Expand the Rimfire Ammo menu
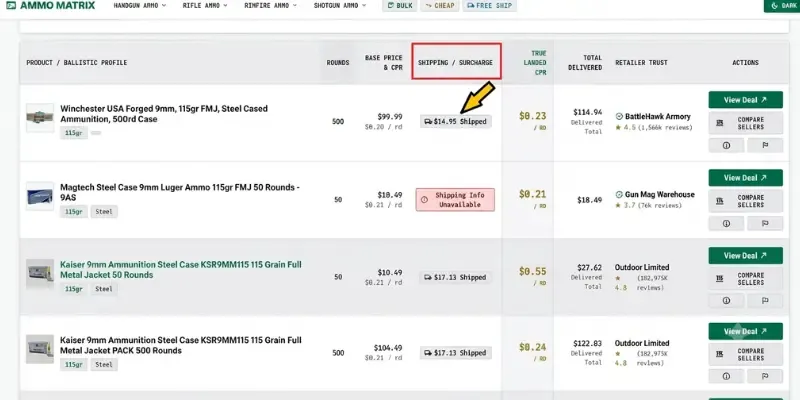This screenshot has height=400, width=800. tap(270, 6)
